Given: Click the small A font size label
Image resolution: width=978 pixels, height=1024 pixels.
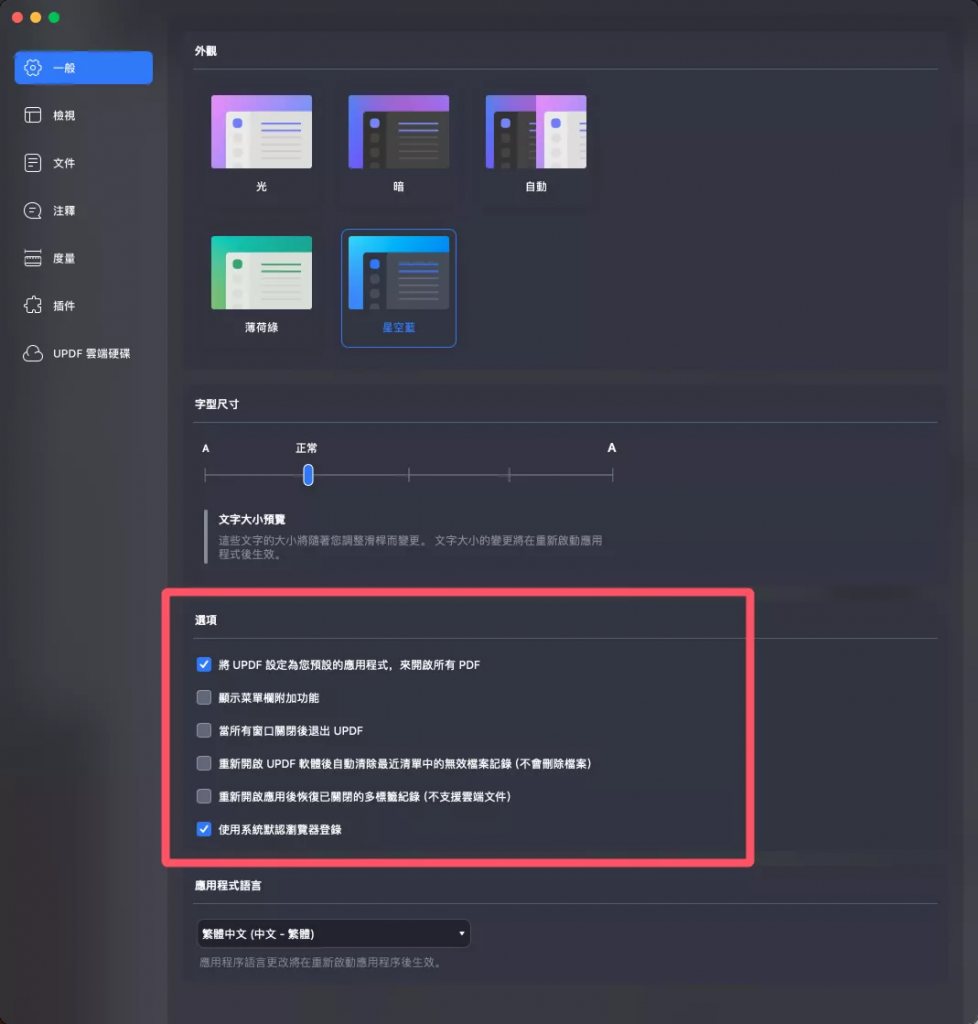Looking at the screenshot, I should click(206, 448).
